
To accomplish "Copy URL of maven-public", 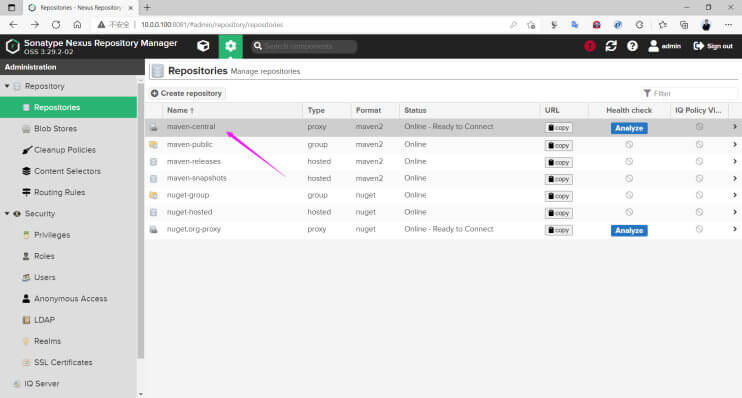I will coord(559,145).
